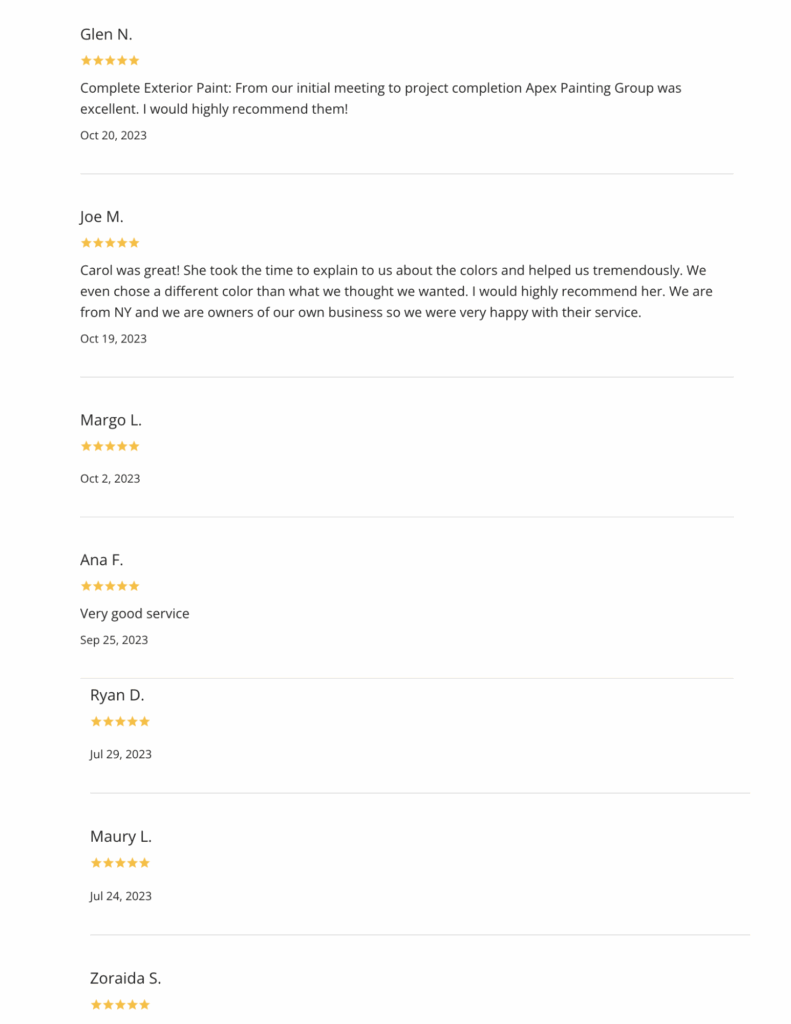Click the 'Very good service' review text
Viewport: 791px width, 1024px height.
[x=135, y=613]
